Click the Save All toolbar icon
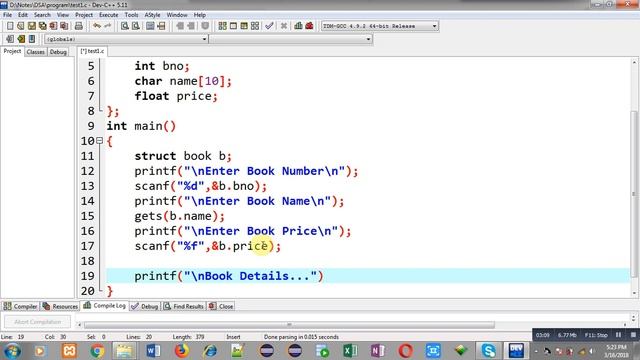640x360 pixels. click(42, 26)
